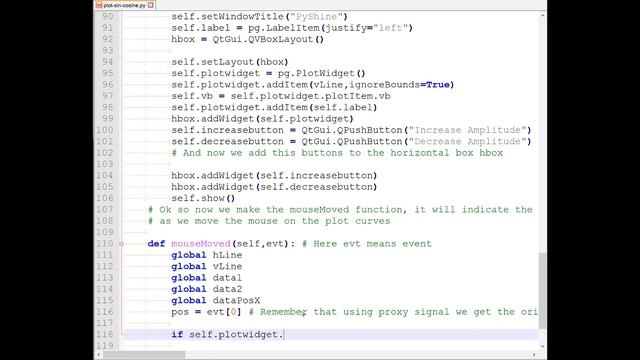640x360 pixels.
Task: Click line number 102 in the margin
Action: 104,153
